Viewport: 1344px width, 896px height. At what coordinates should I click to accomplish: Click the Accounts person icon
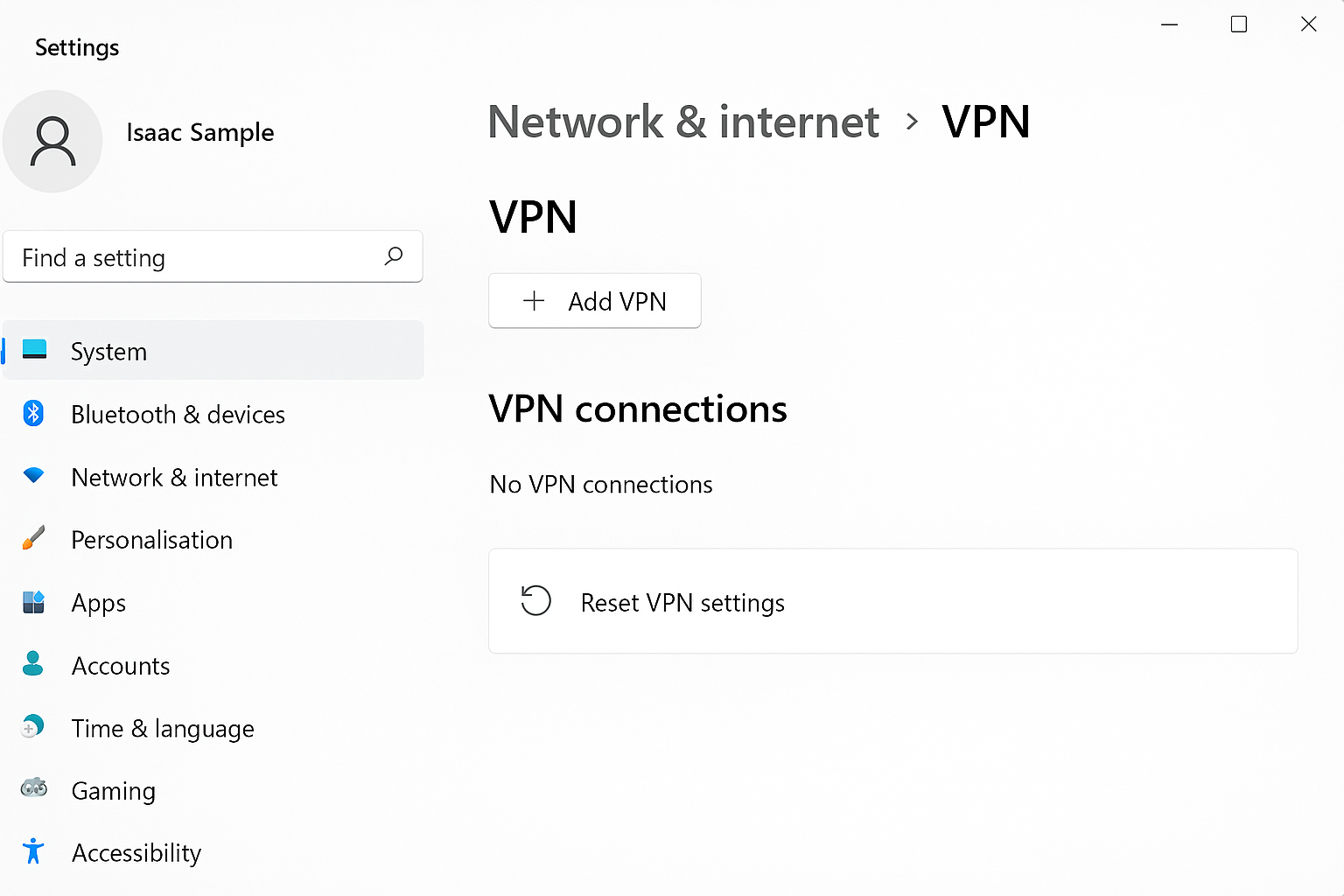(x=33, y=663)
